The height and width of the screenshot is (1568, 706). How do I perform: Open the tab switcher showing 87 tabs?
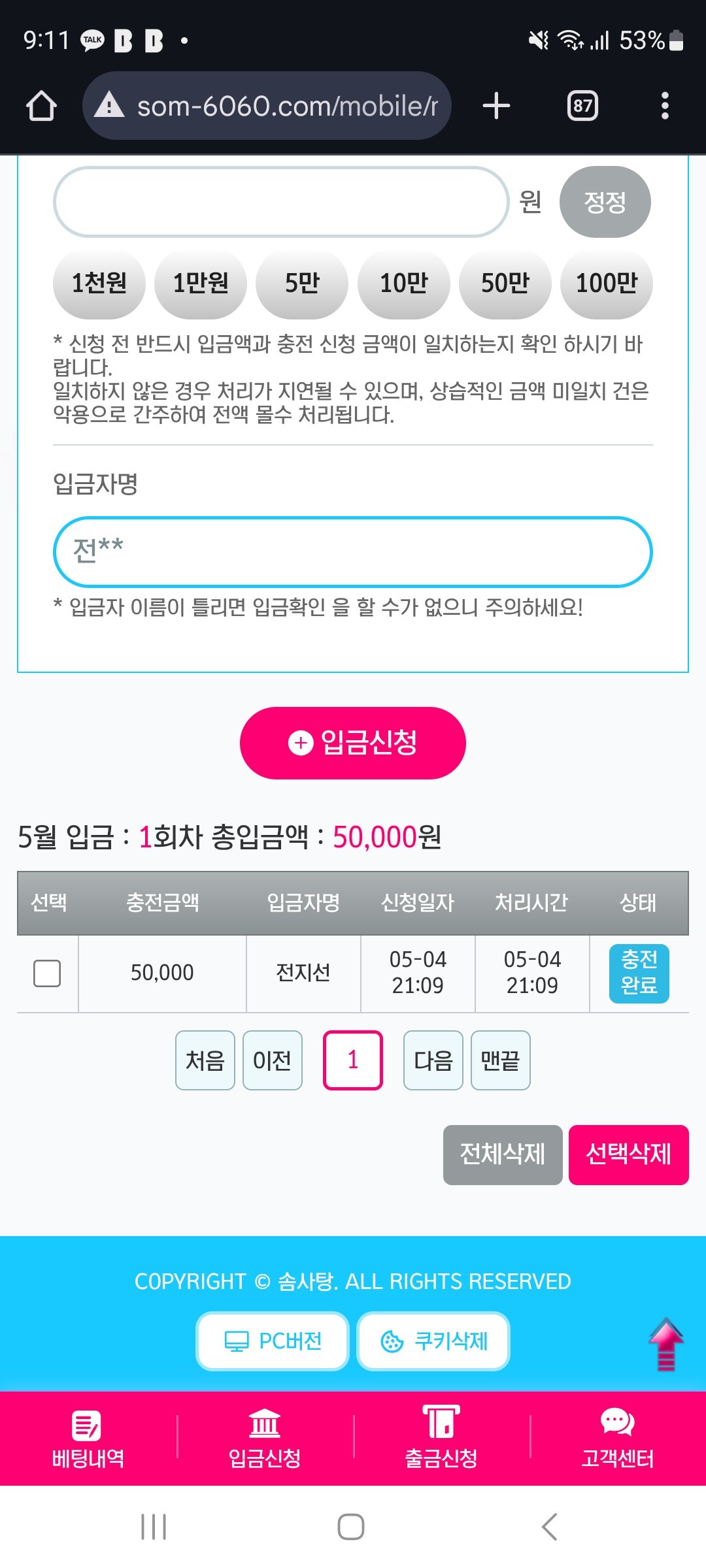pos(582,106)
